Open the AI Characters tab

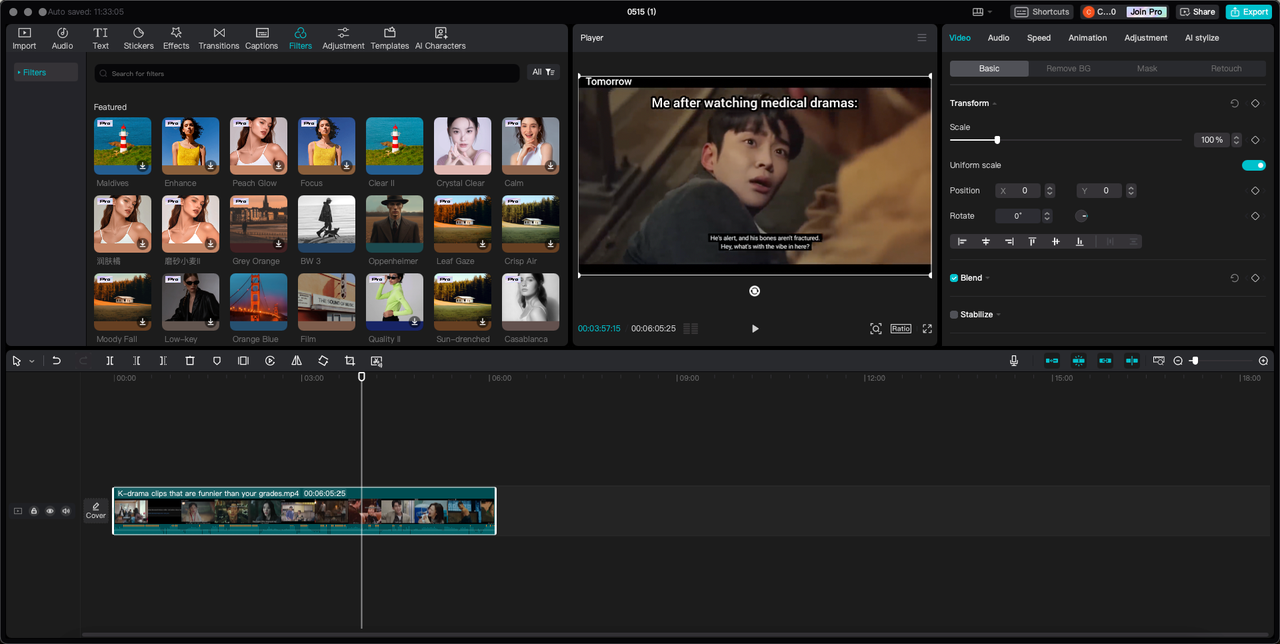(x=440, y=39)
